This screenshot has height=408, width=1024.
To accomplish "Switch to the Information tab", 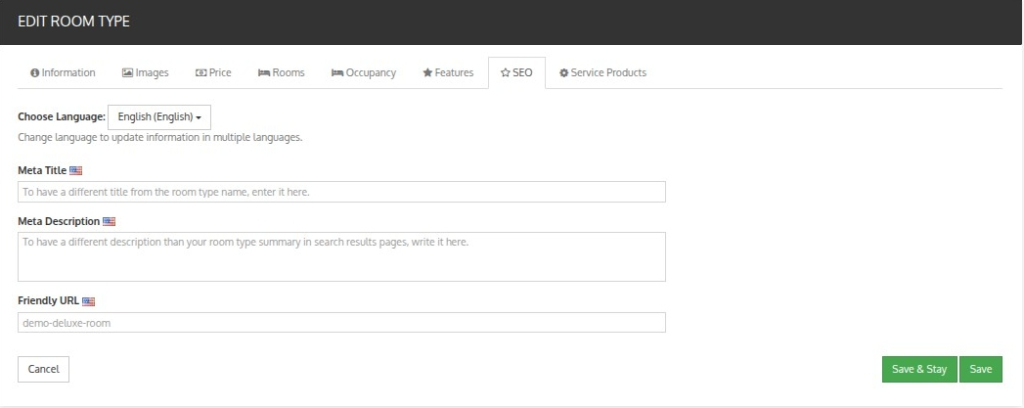I will [63, 73].
